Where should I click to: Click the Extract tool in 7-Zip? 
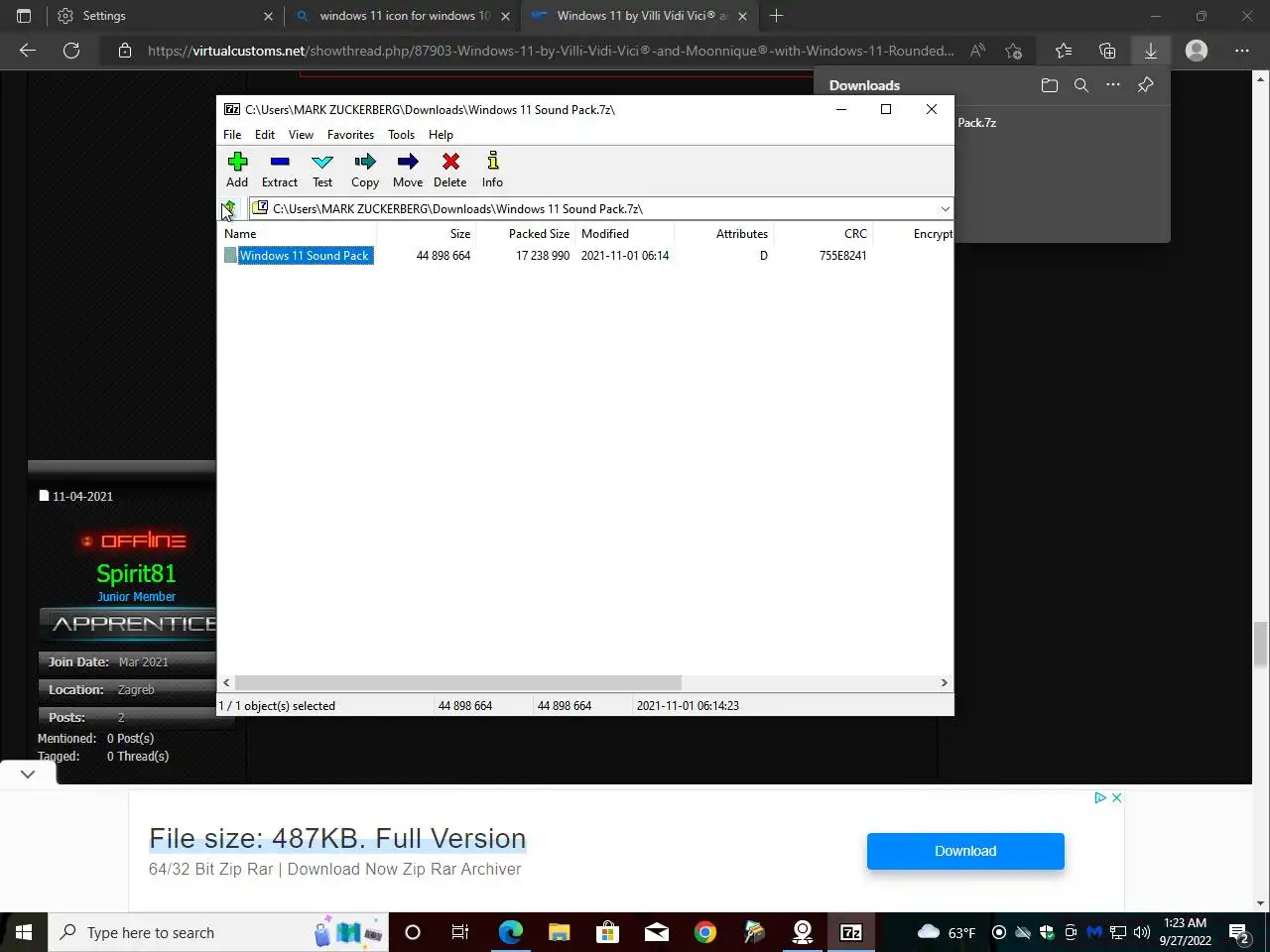280,170
